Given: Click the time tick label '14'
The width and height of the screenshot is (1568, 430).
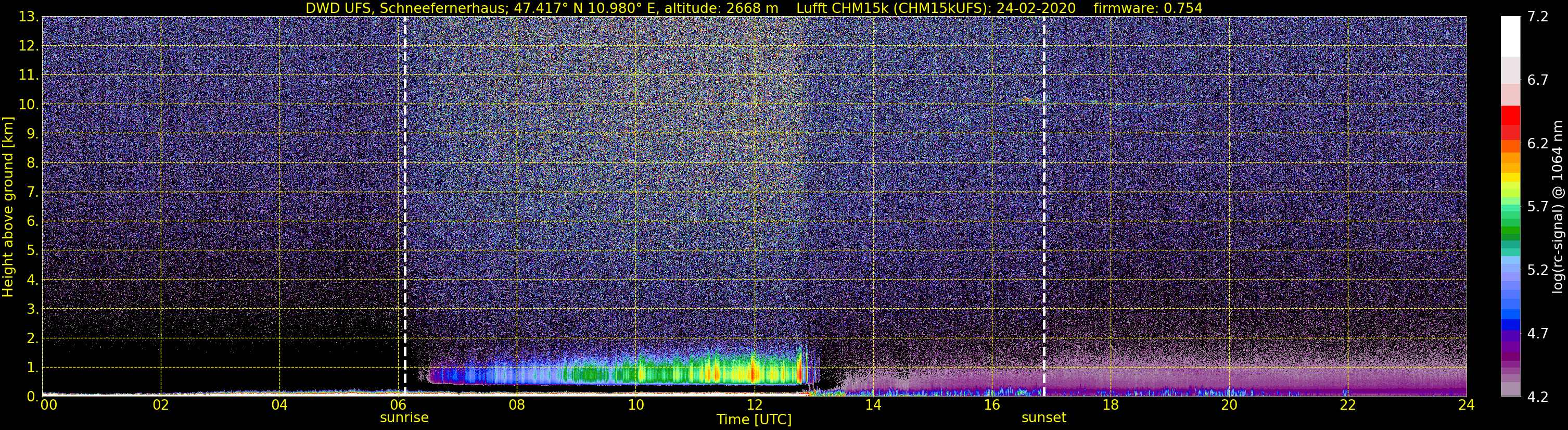Looking at the screenshot, I should 873,405.
